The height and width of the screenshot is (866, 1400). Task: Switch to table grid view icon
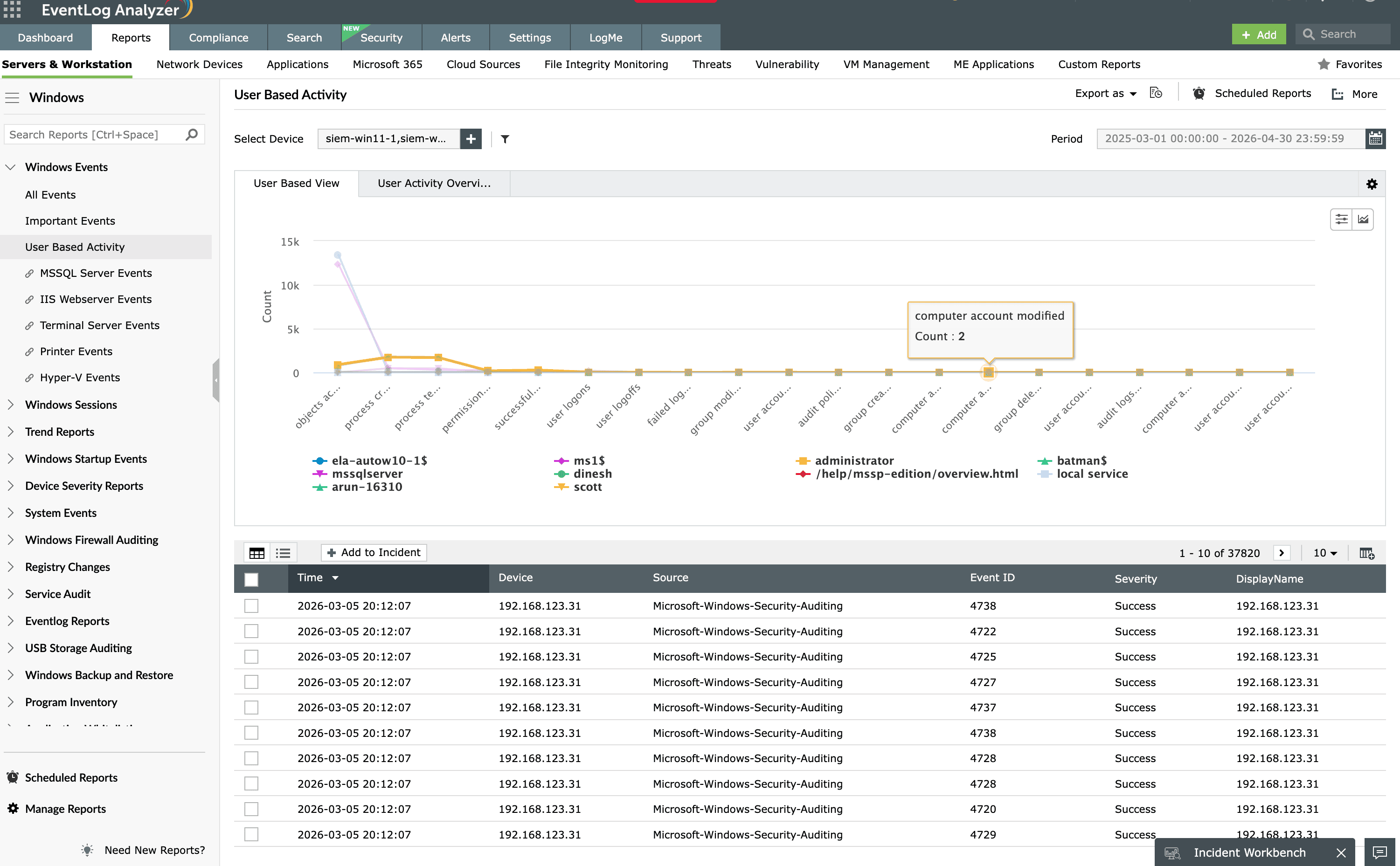pyautogui.click(x=257, y=553)
